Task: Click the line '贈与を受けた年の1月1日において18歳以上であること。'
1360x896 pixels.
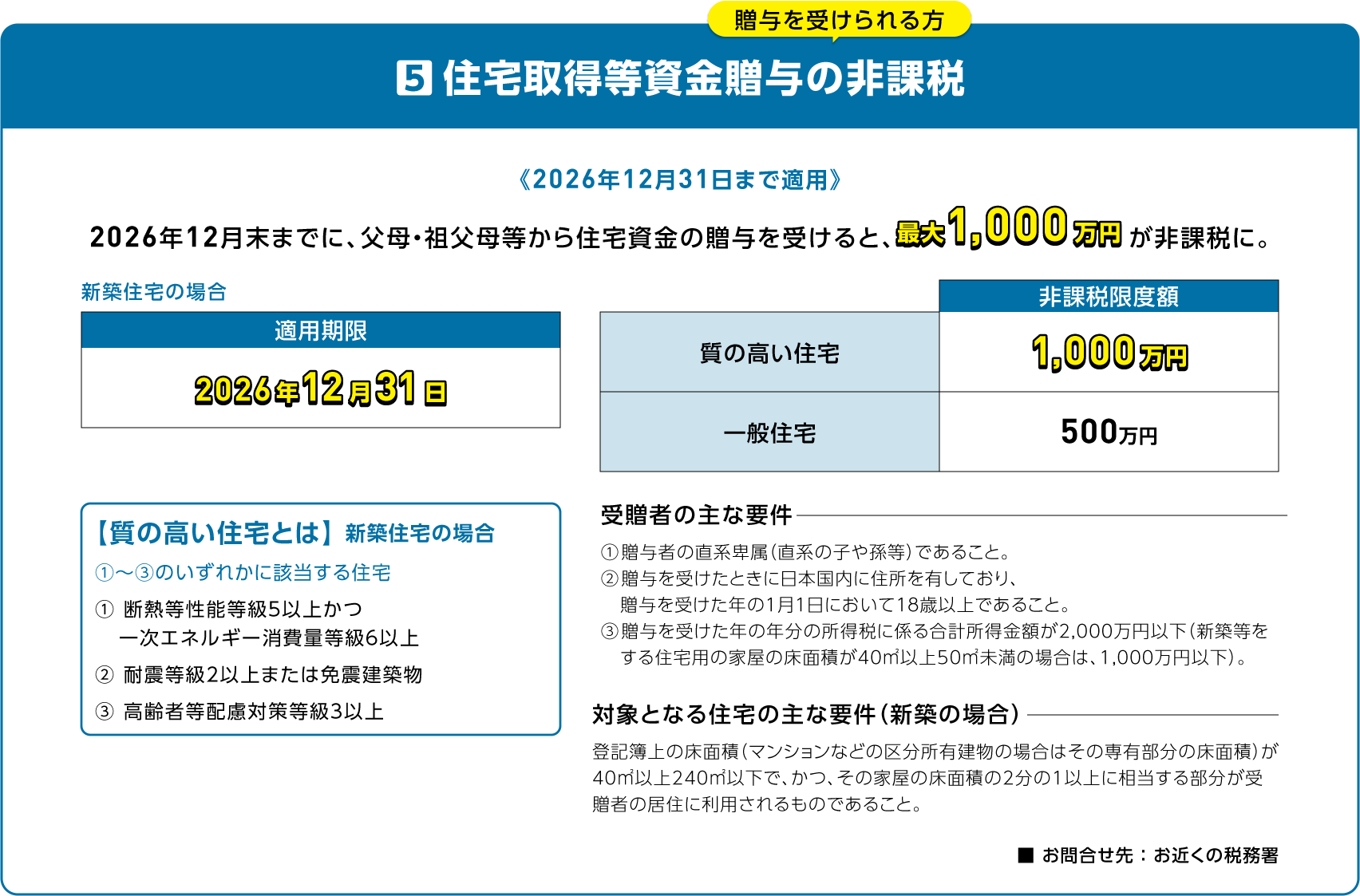Action: [x=845, y=605]
